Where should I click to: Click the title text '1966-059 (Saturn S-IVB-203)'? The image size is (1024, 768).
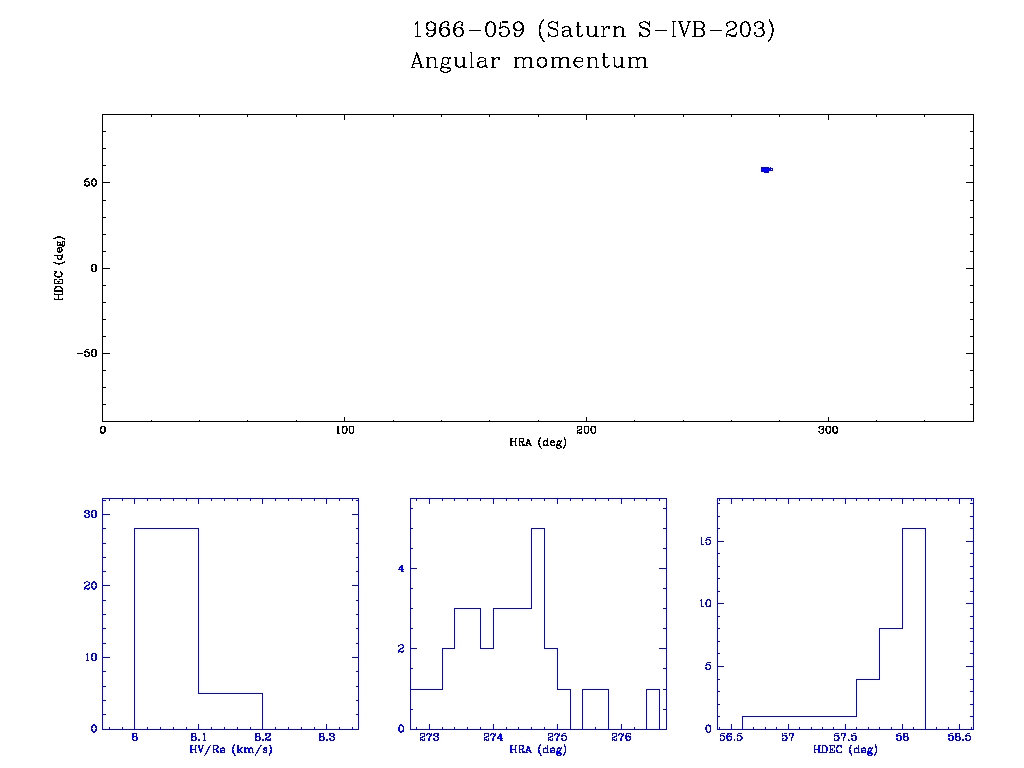click(593, 30)
